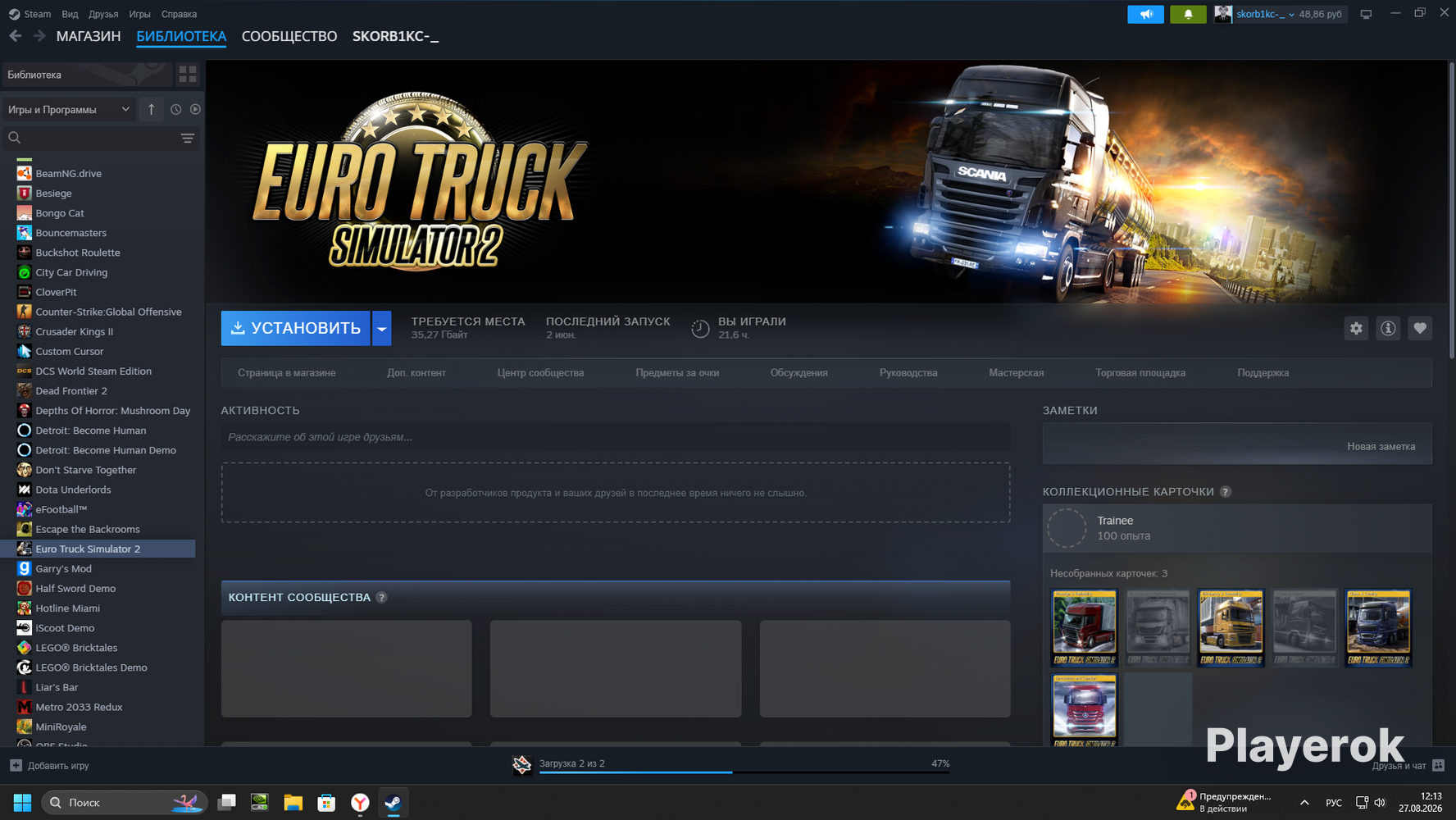Open the game settings gear

click(x=1356, y=328)
